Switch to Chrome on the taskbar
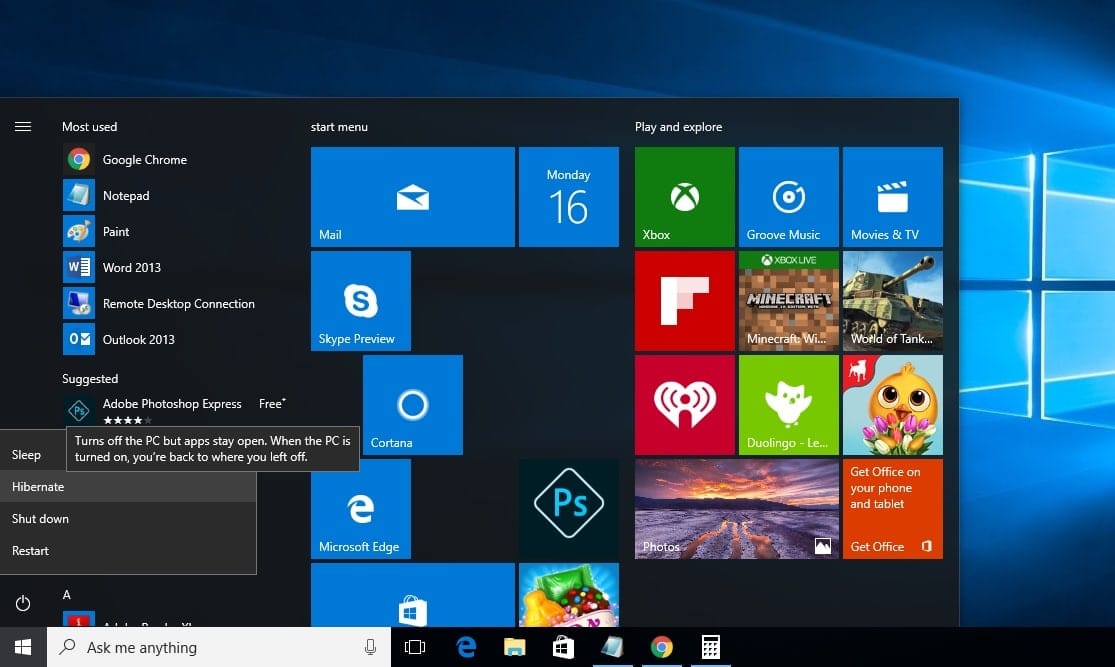The height and width of the screenshot is (667, 1115). click(x=661, y=647)
